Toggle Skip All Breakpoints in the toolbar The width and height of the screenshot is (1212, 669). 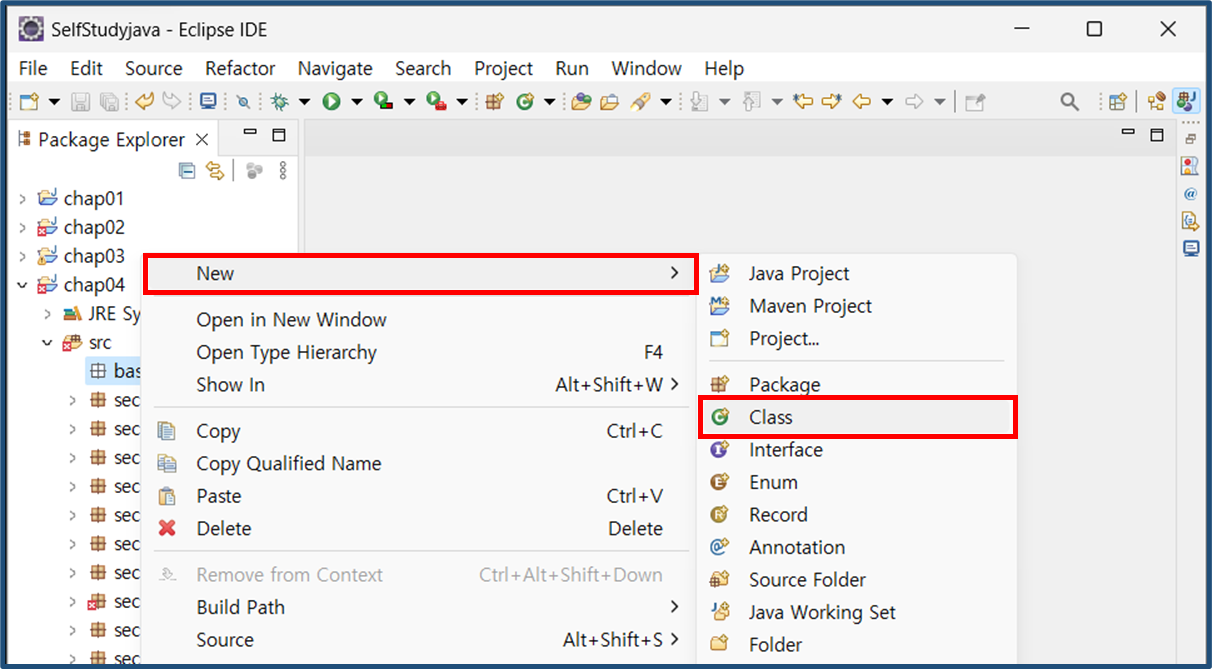tap(243, 102)
